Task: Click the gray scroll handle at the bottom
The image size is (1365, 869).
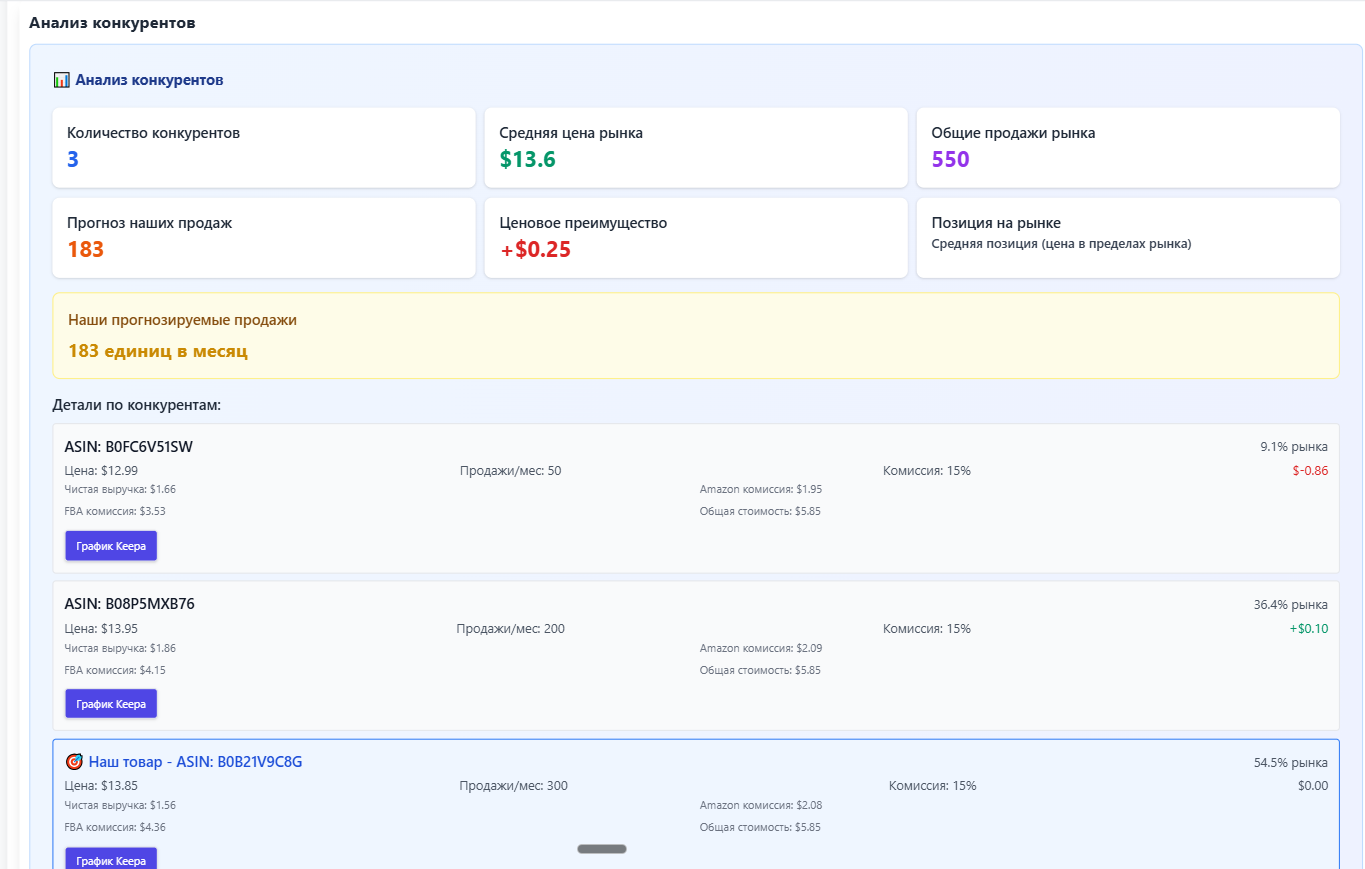Action: point(602,849)
